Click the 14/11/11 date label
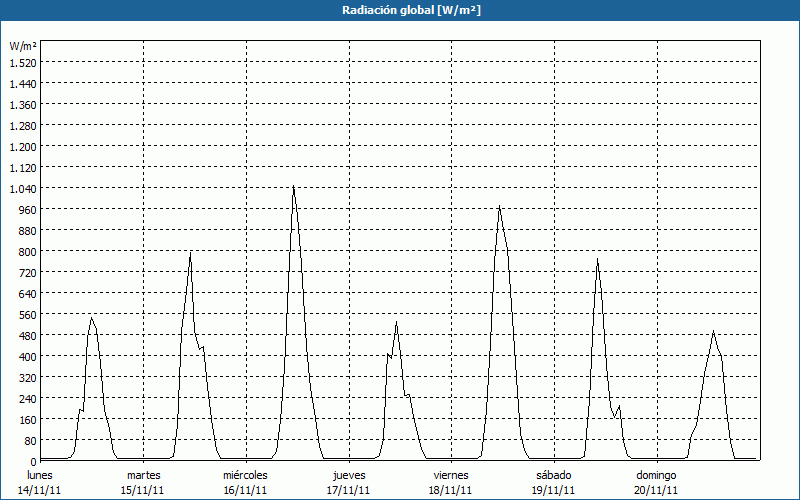 point(40,490)
